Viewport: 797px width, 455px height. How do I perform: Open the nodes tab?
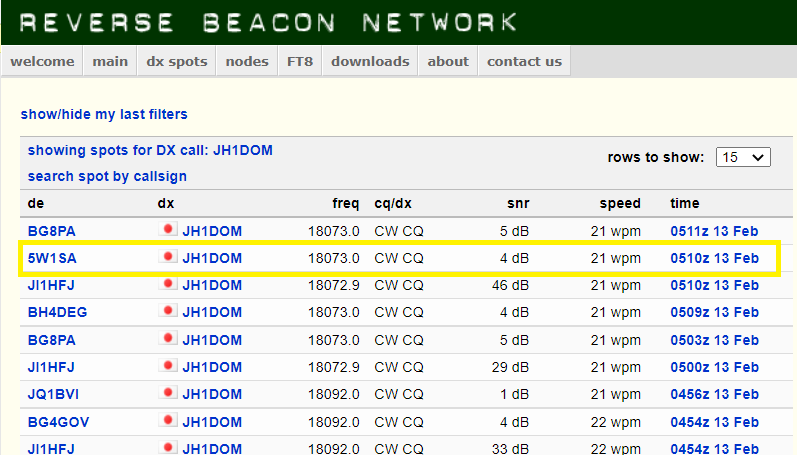pyautogui.click(x=247, y=62)
